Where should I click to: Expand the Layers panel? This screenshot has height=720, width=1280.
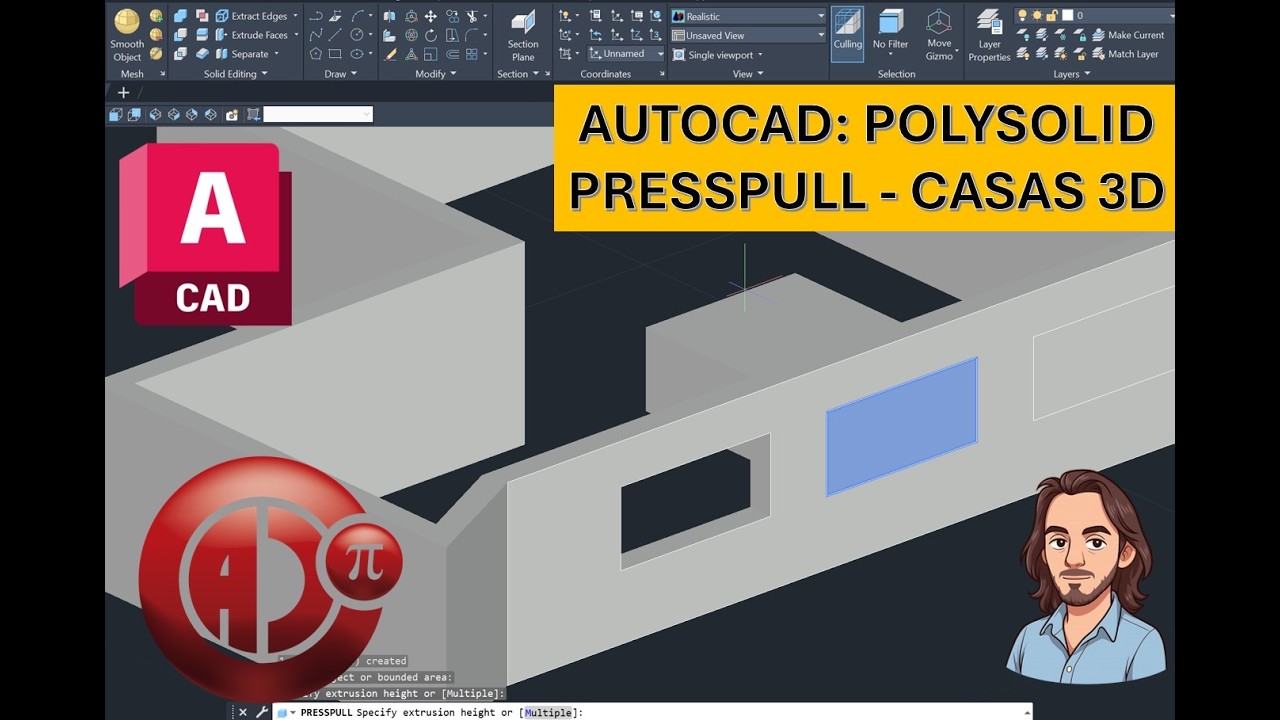pyautogui.click(x=1071, y=74)
